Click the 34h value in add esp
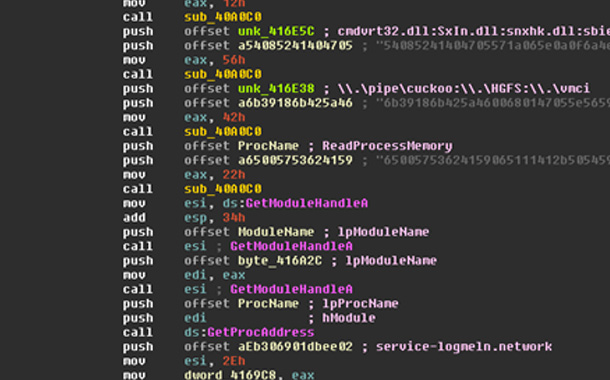The width and height of the screenshot is (610, 380). 234,218
